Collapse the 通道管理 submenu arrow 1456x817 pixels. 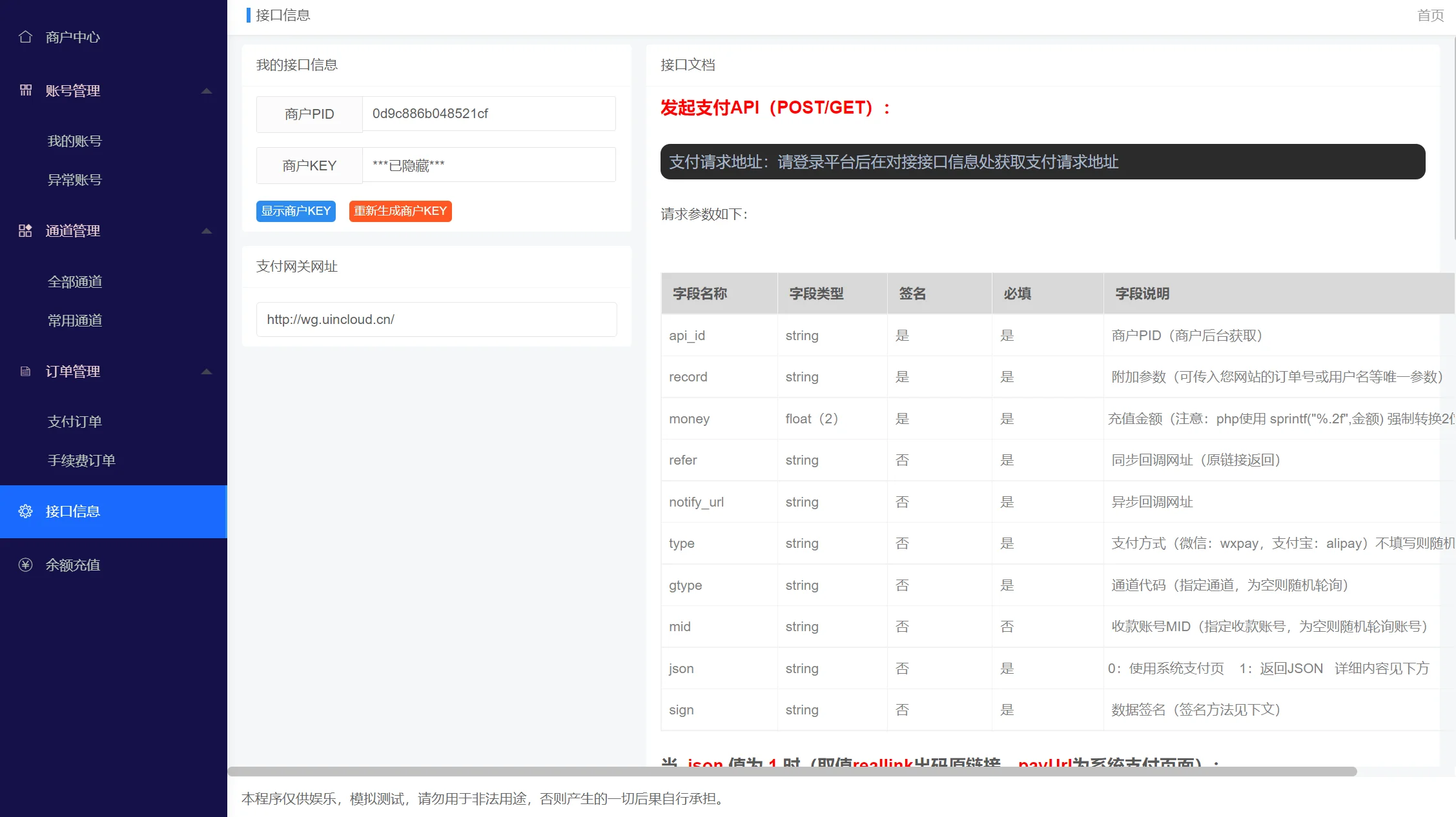click(207, 231)
